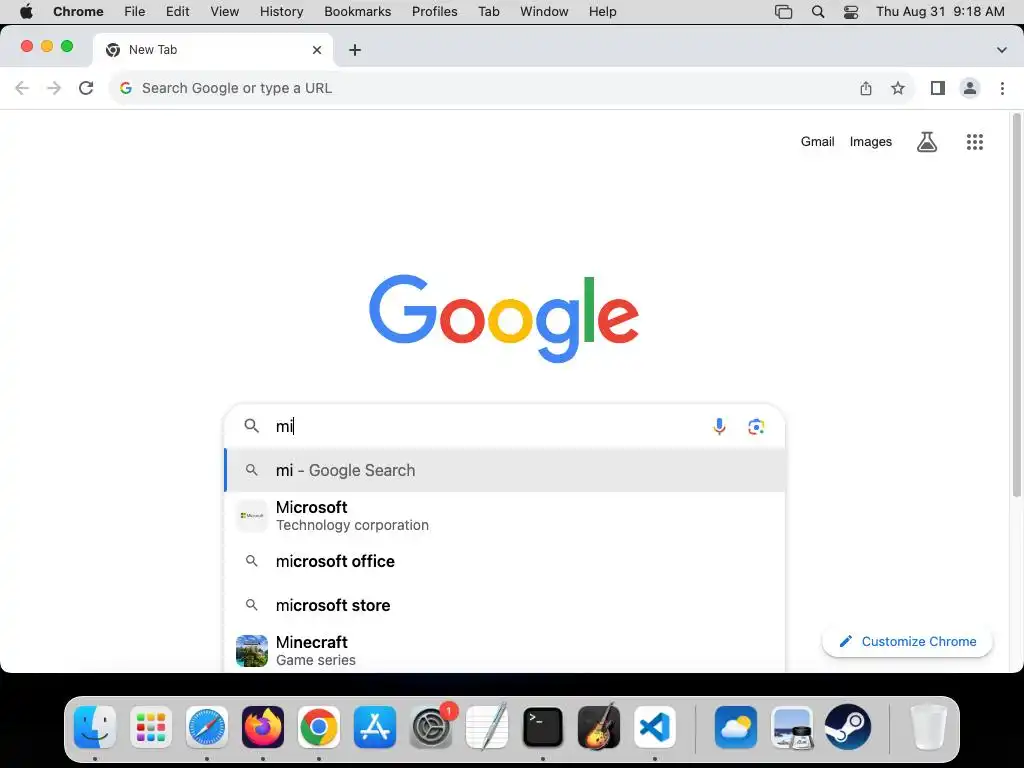The width and height of the screenshot is (1024, 768).
Task: Open Finder from the Dock
Action: (95, 727)
